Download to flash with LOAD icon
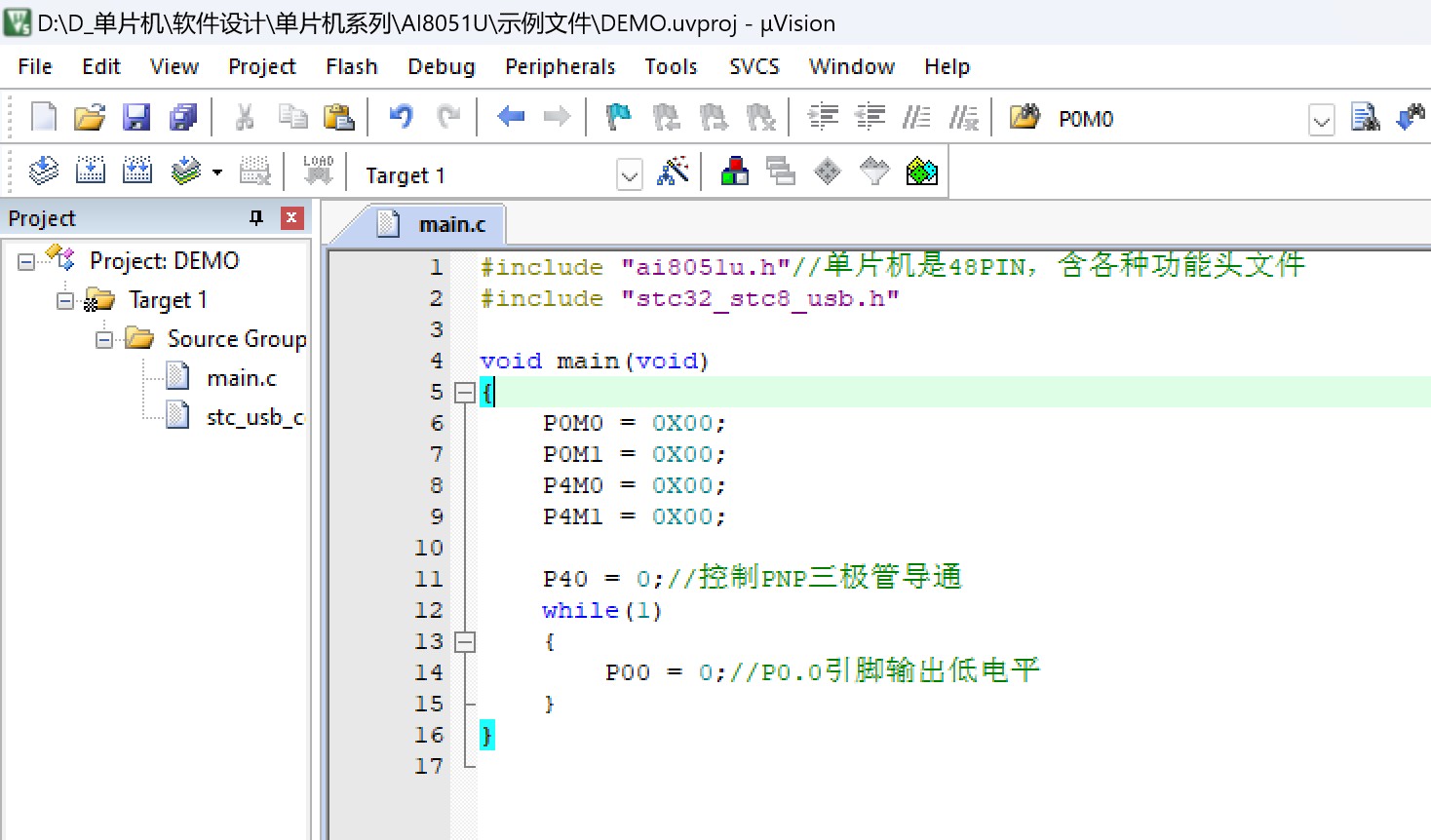The height and width of the screenshot is (840, 1431). coord(318,172)
